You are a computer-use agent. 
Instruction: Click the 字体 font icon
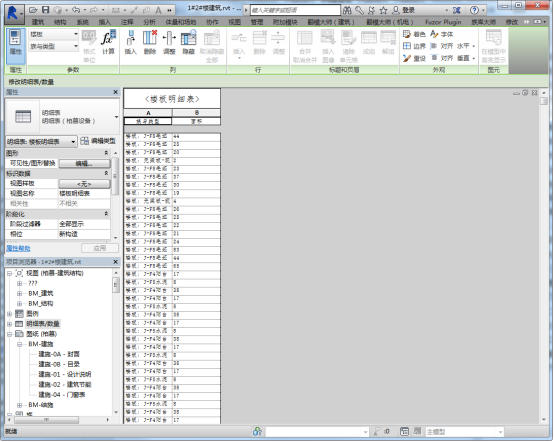442,34
